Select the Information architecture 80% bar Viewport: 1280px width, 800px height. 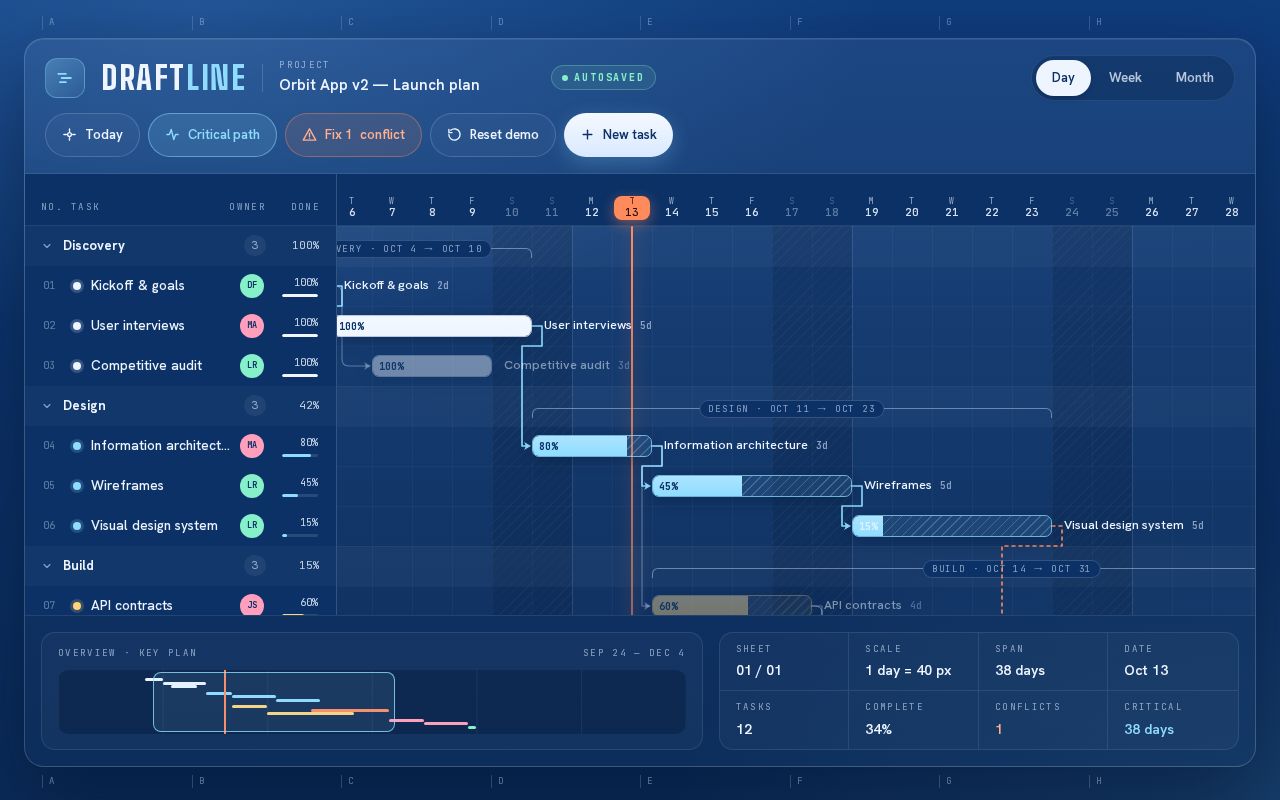pos(592,446)
